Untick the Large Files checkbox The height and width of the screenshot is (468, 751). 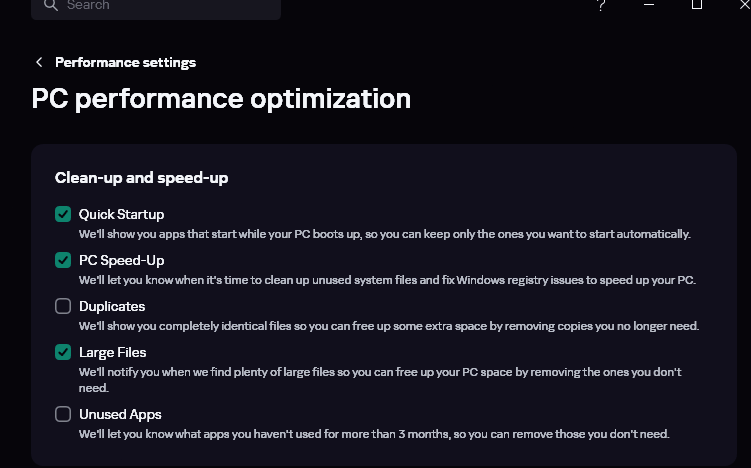tap(63, 352)
